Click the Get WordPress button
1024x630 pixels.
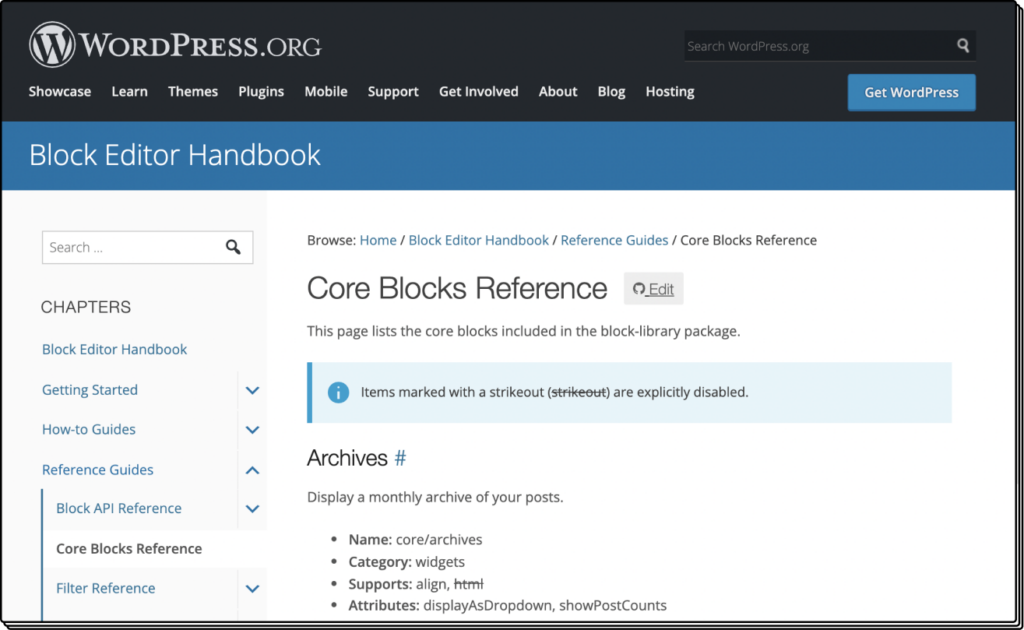(x=912, y=92)
